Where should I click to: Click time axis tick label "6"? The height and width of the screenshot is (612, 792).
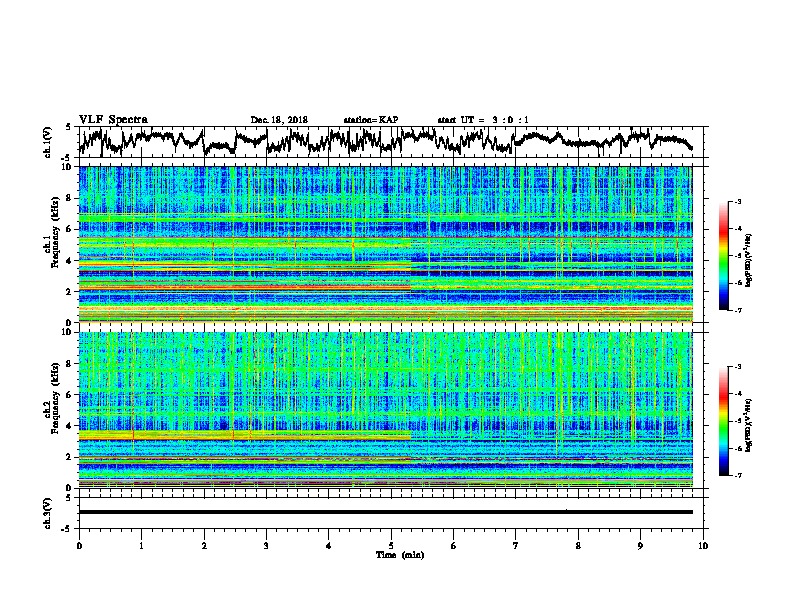coord(454,546)
